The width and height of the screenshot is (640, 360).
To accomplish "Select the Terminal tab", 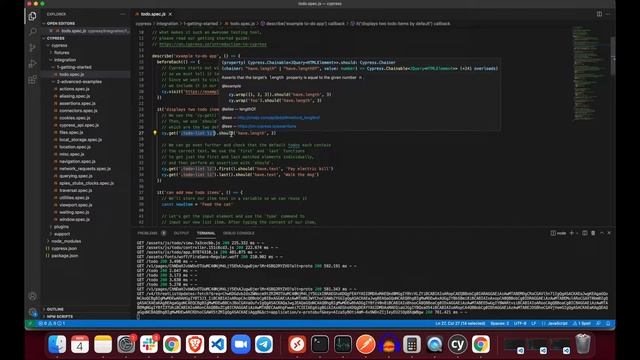I will (206, 233).
